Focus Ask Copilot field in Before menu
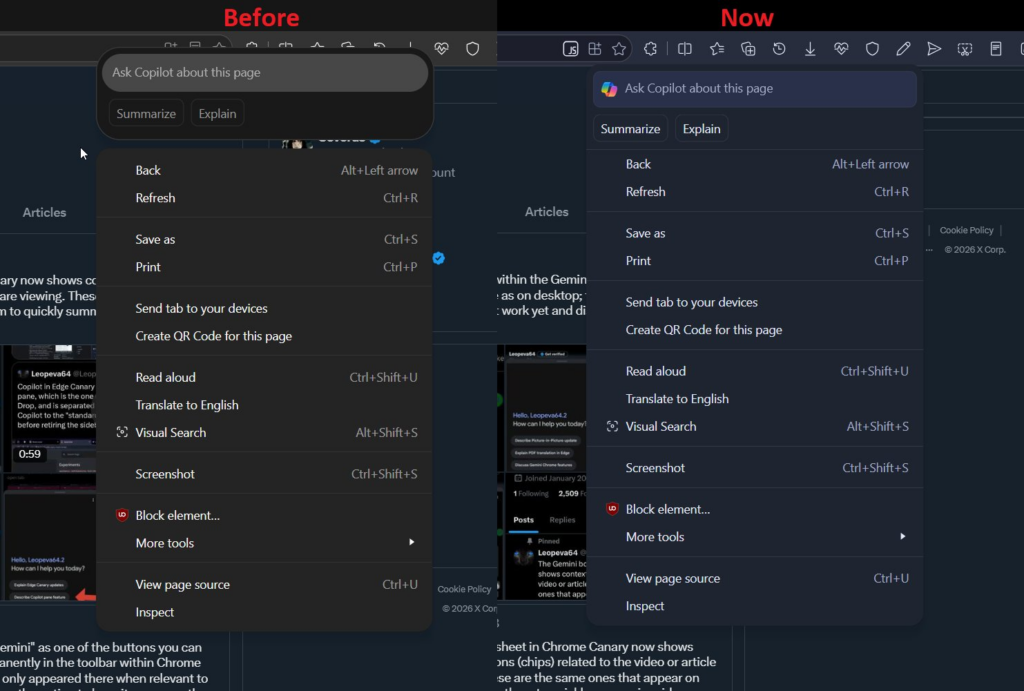Screen dimensions: 1024x691 click(265, 72)
